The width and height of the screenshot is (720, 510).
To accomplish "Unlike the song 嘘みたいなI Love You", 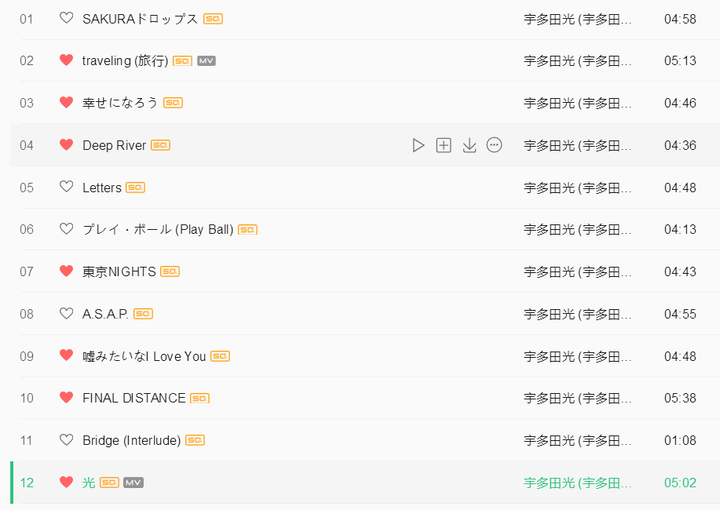I will click(67, 355).
